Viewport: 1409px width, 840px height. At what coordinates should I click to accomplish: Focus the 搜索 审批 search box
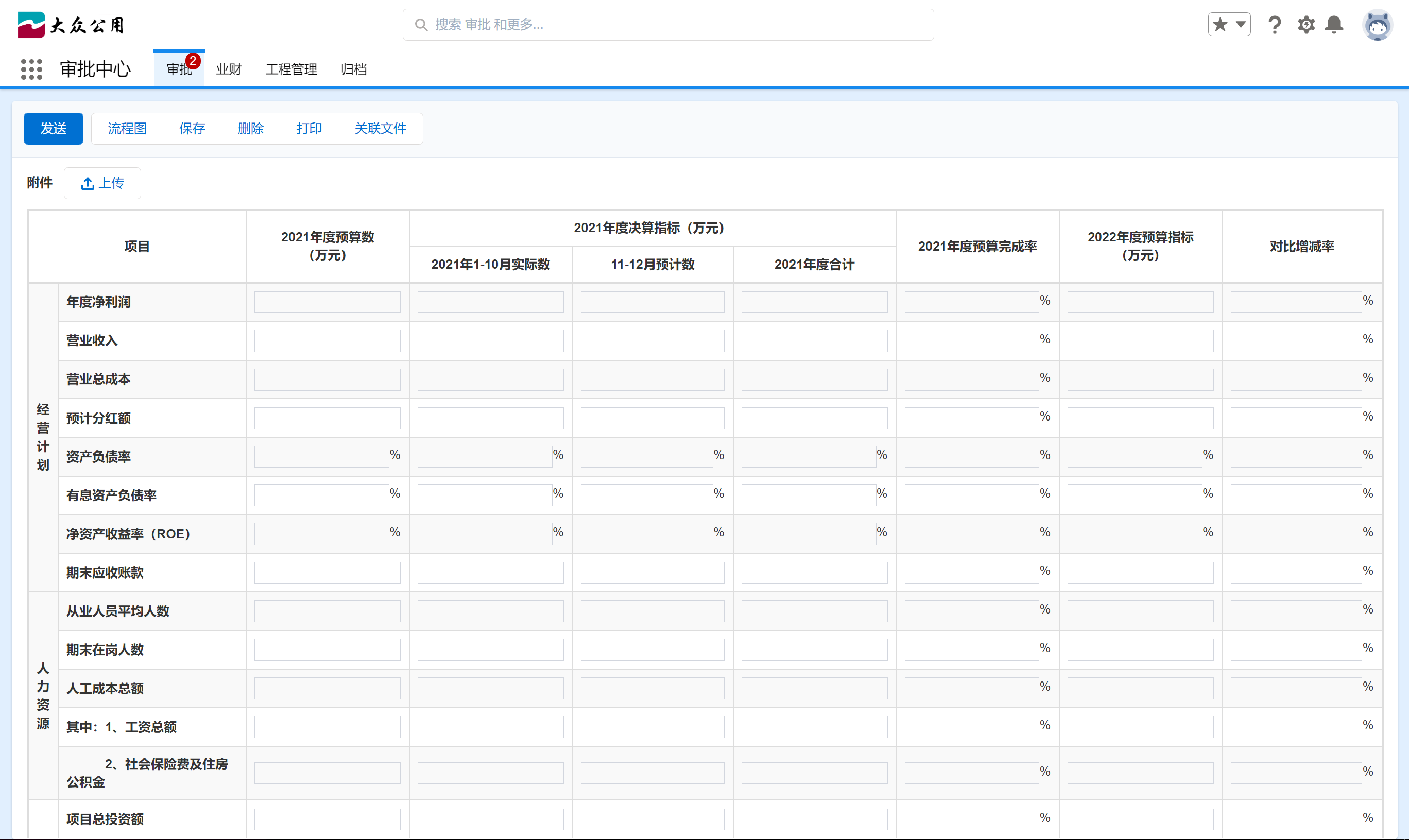point(668,25)
